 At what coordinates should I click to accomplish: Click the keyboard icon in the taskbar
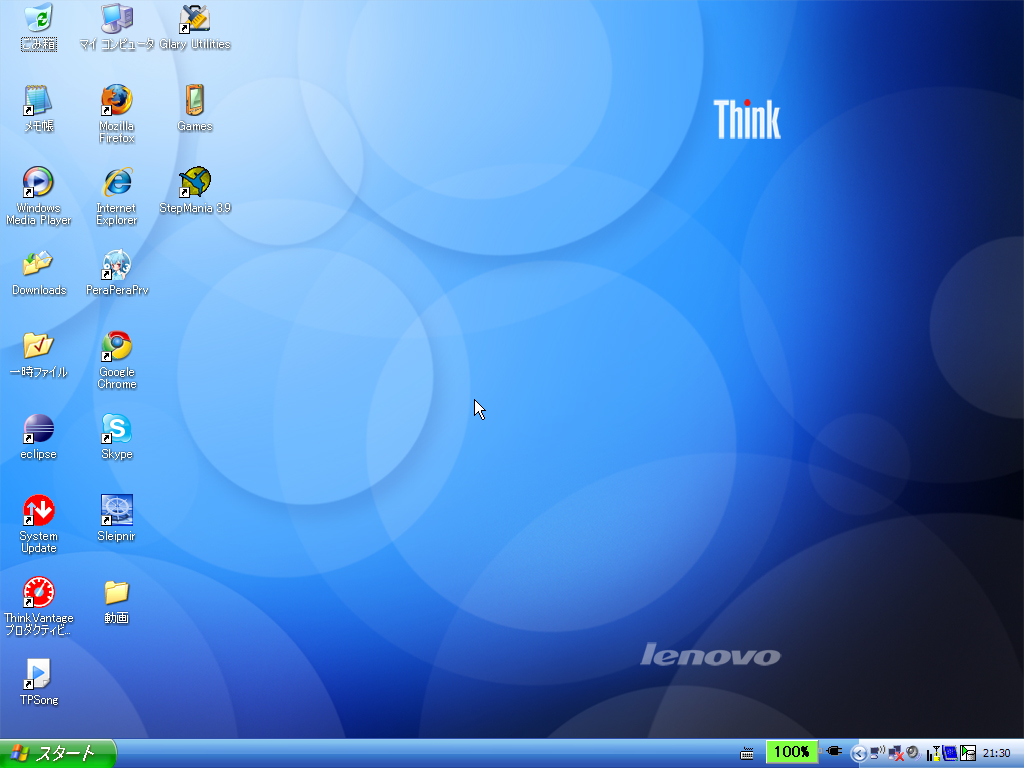(x=747, y=753)
